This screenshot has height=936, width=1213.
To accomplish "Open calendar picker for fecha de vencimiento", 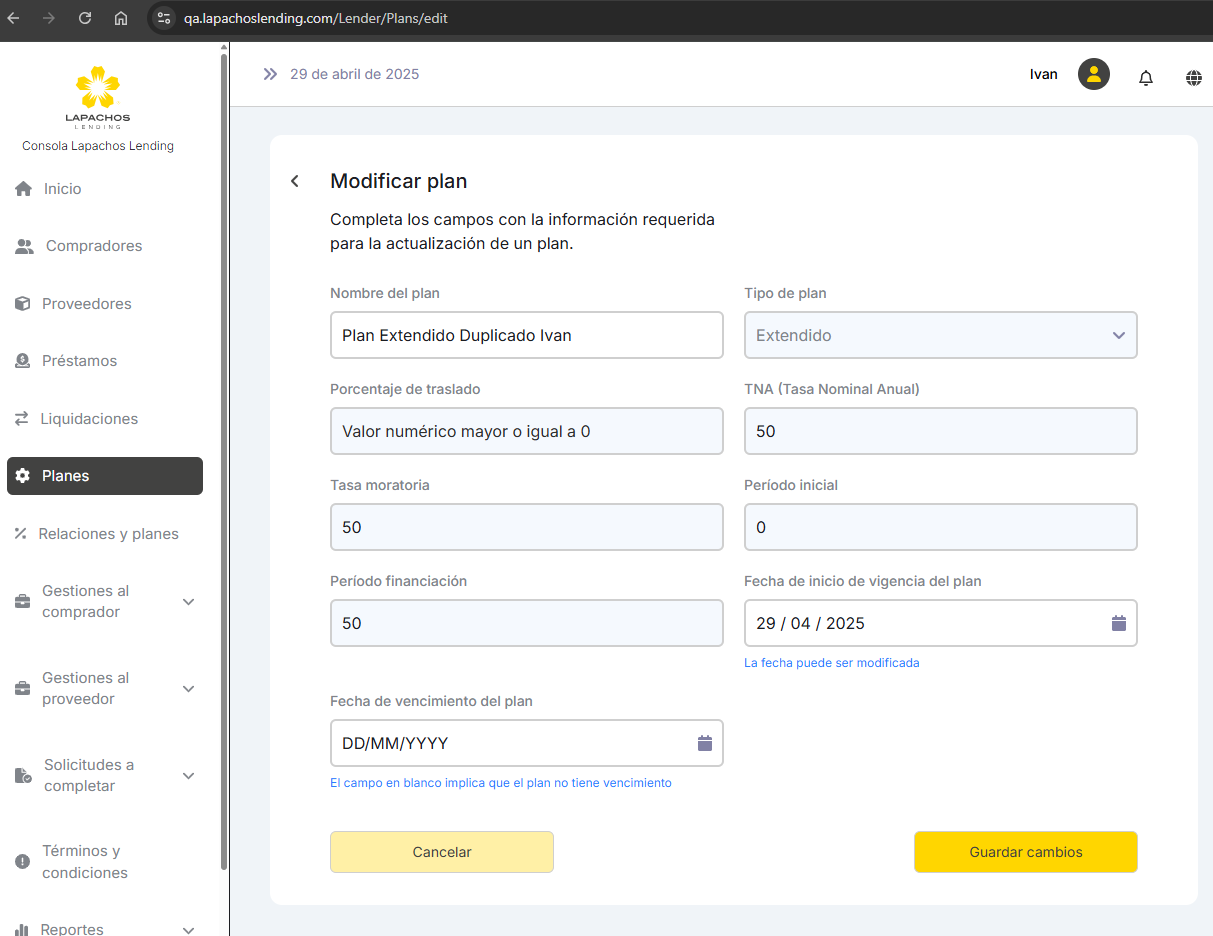I will click(x=704, y=743).
